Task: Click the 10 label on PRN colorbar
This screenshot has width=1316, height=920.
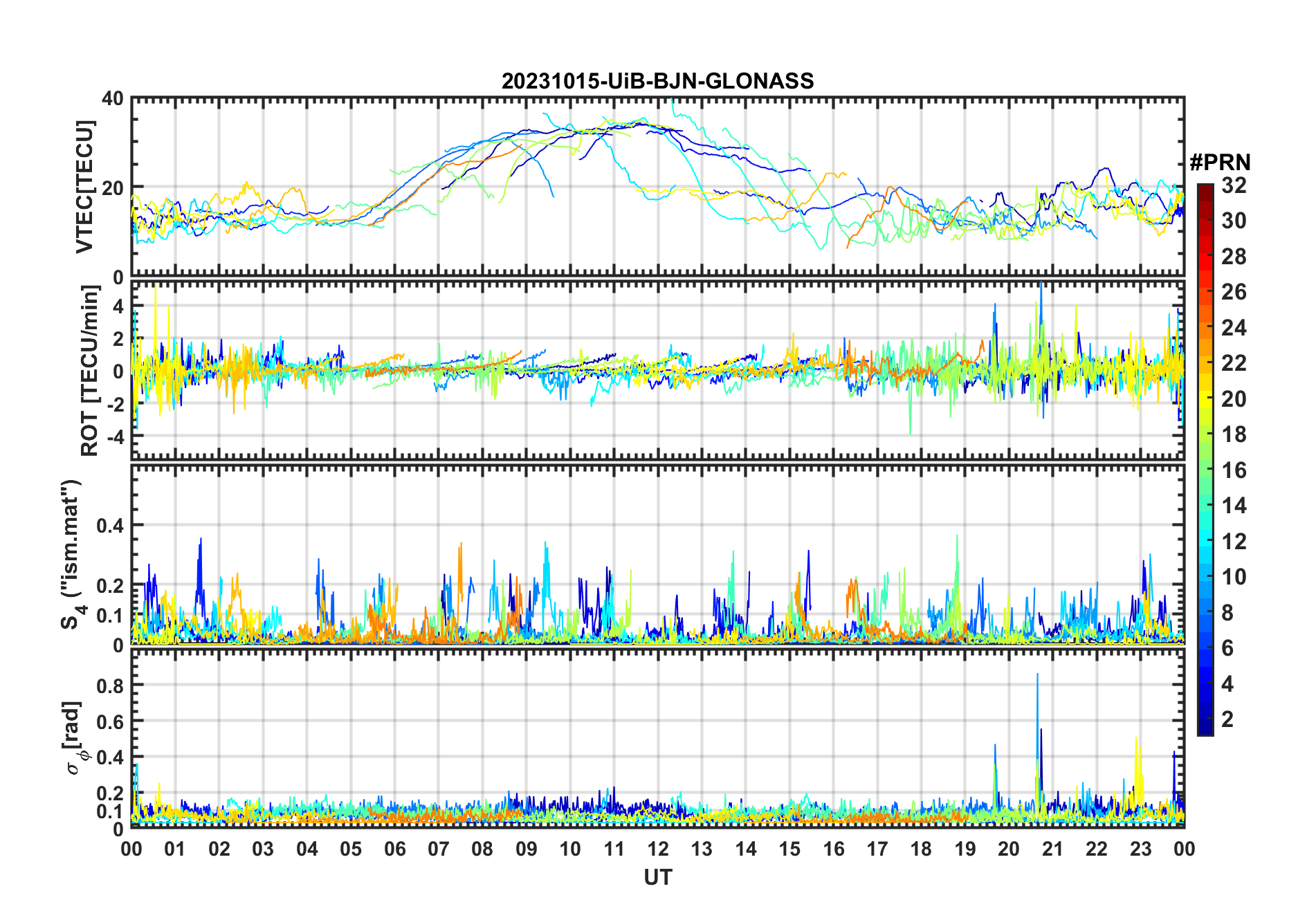Action: pos(1234,577)
